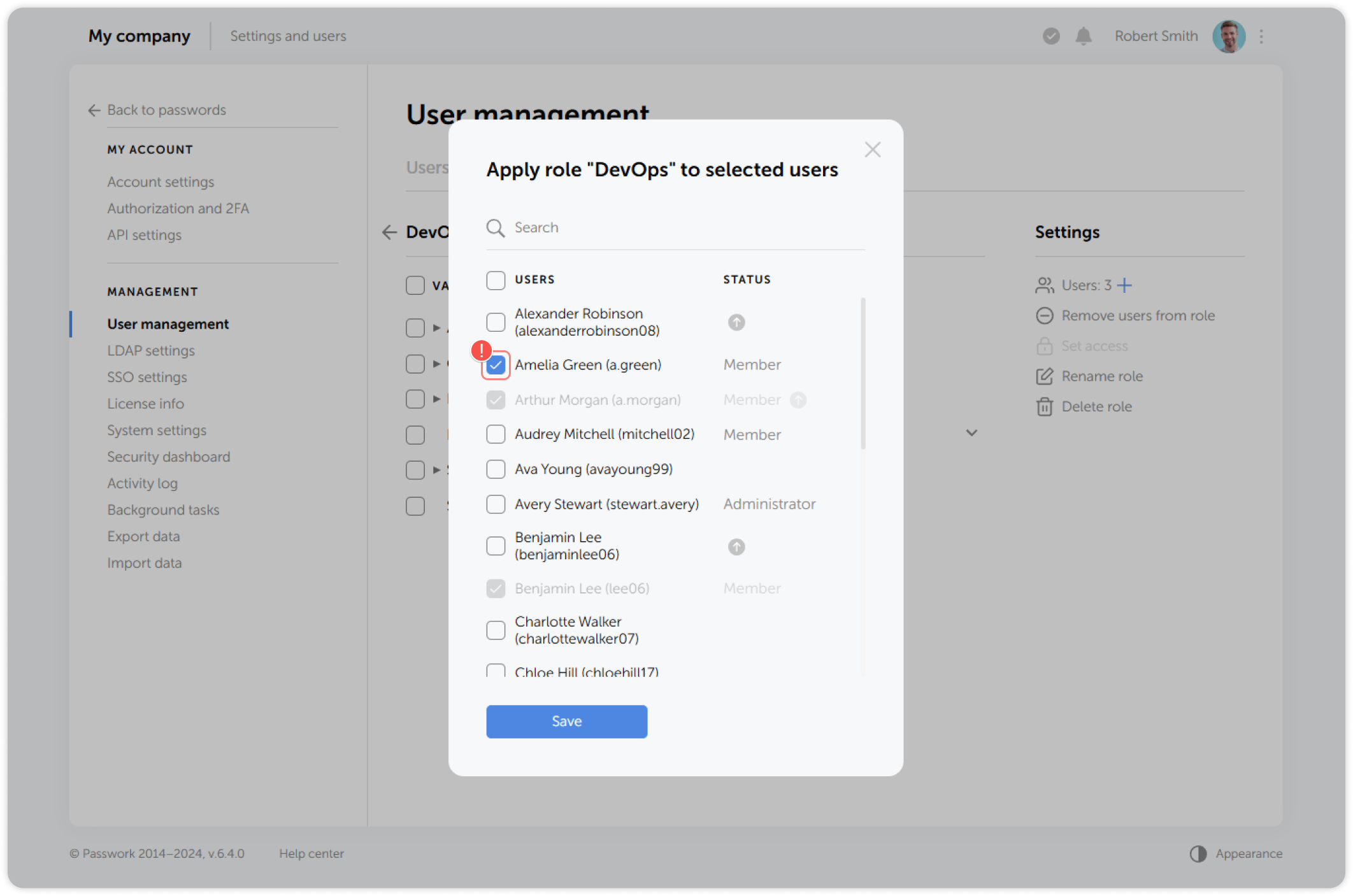Expand the last row's disclosure triangle
The image size is (1353, 896).
[x=435, y=469]
